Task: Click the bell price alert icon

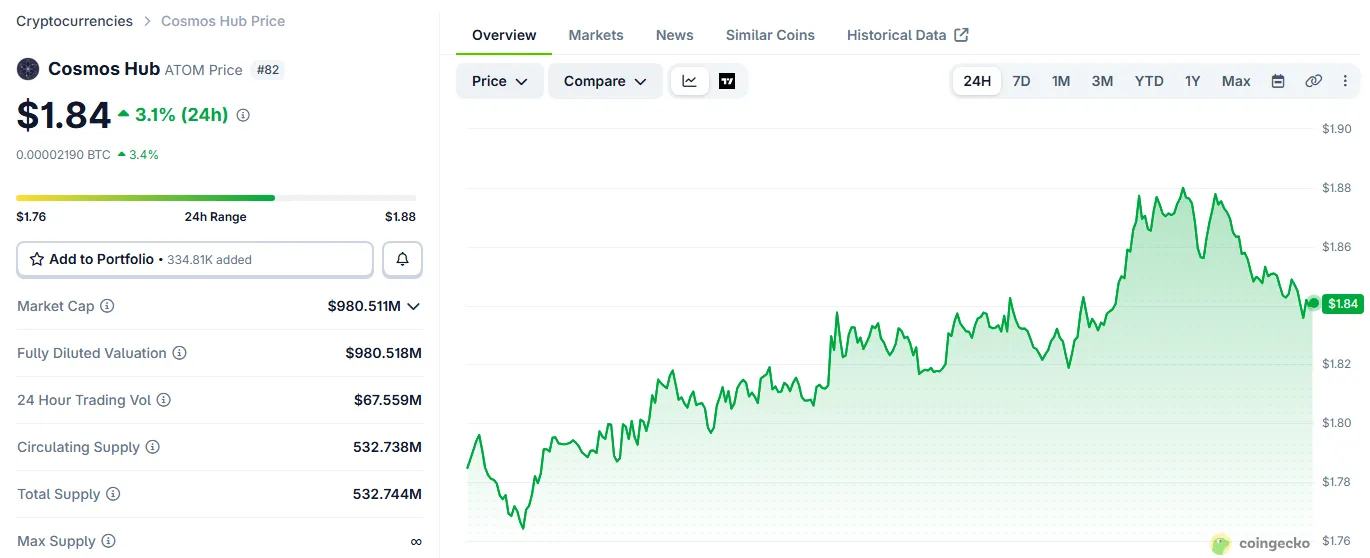Action: click(x=403, y=259)
